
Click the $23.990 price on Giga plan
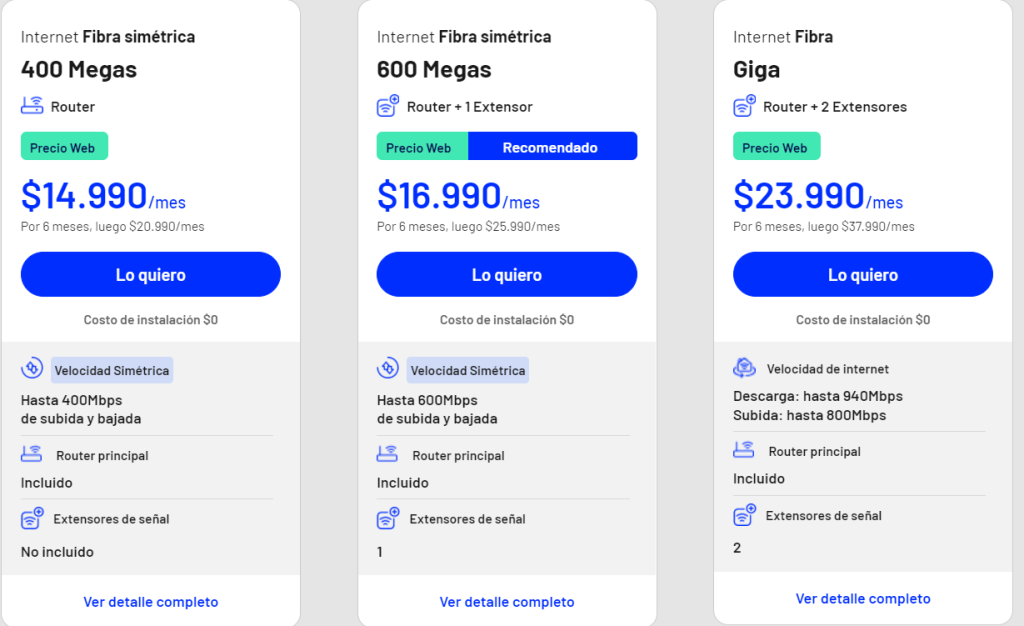tap(798, 196)
